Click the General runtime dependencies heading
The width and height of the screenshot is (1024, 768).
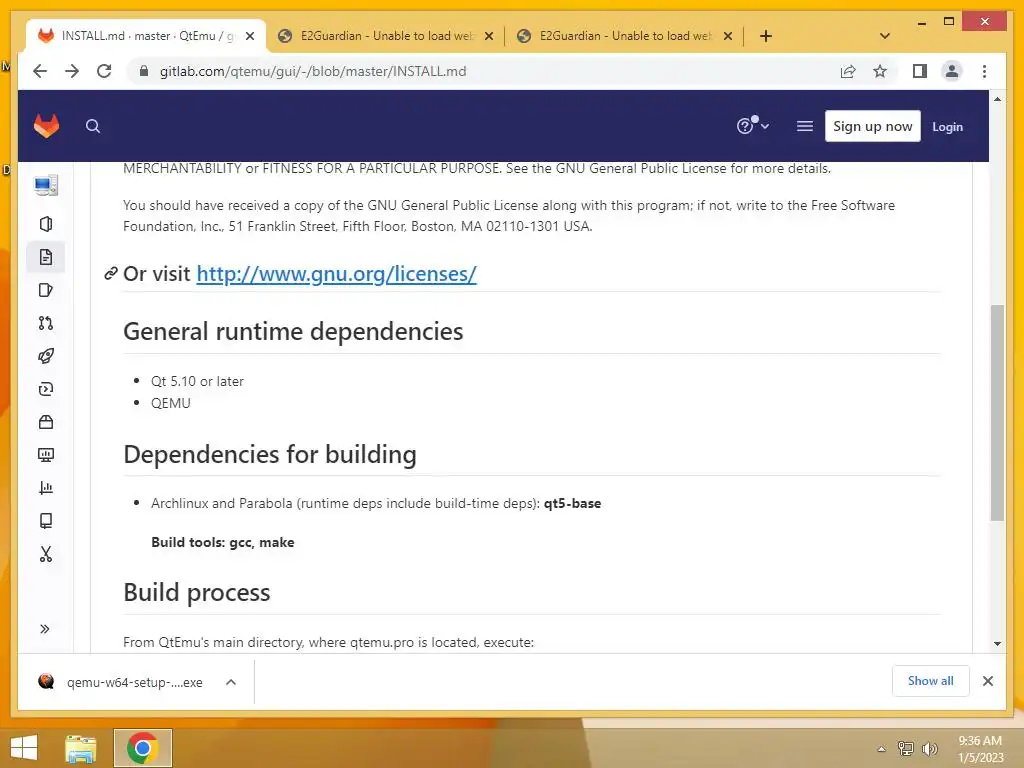click(293, 331)
